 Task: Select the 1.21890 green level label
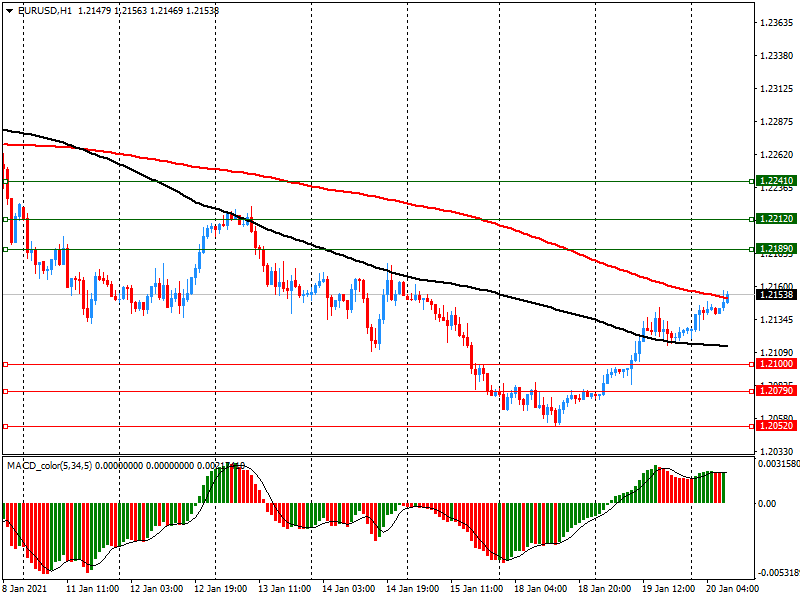click(776, 248)
